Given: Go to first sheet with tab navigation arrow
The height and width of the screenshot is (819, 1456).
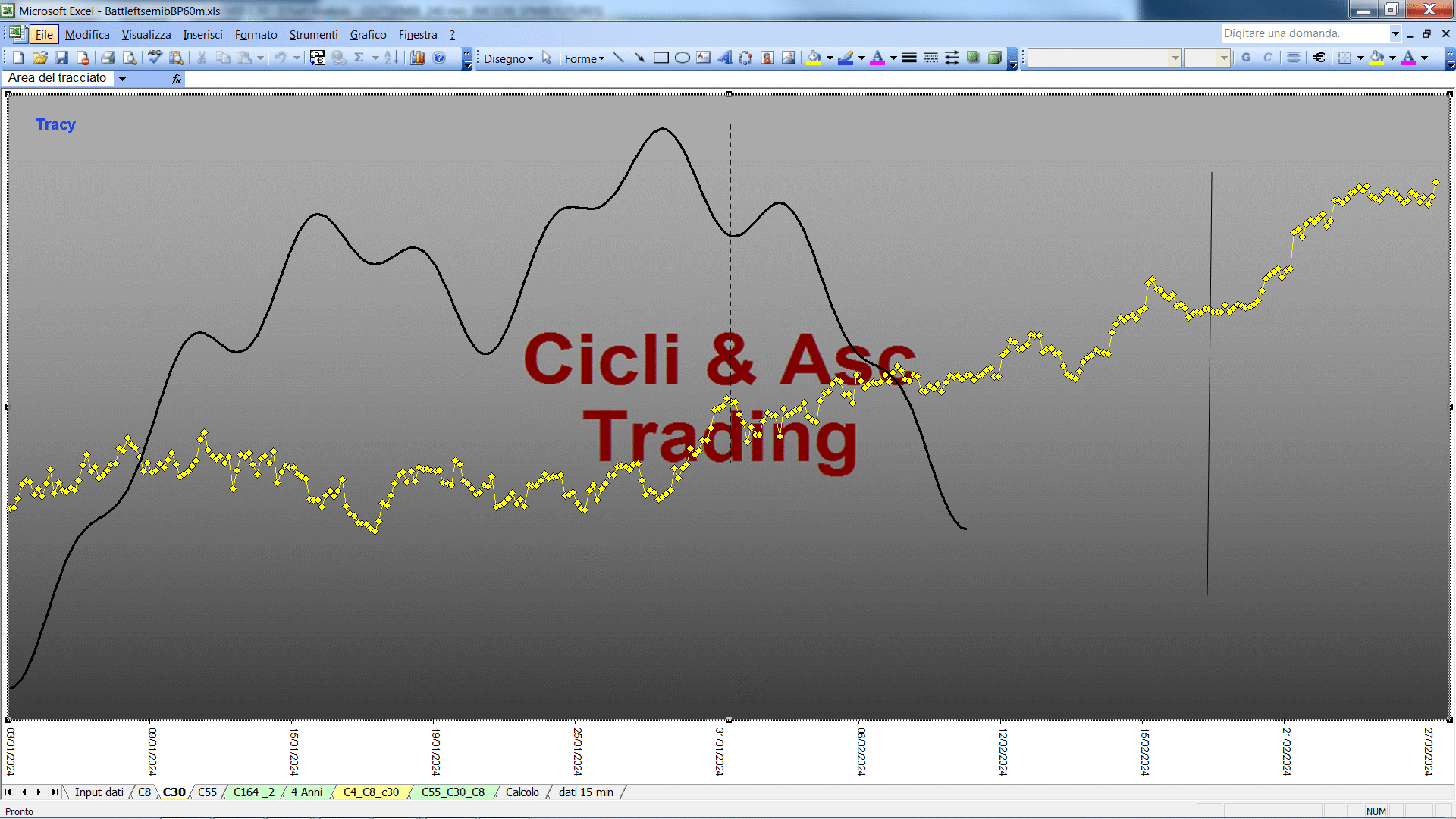Looking at the screenshot, I should pyautogui.click(x=8, y=792).
